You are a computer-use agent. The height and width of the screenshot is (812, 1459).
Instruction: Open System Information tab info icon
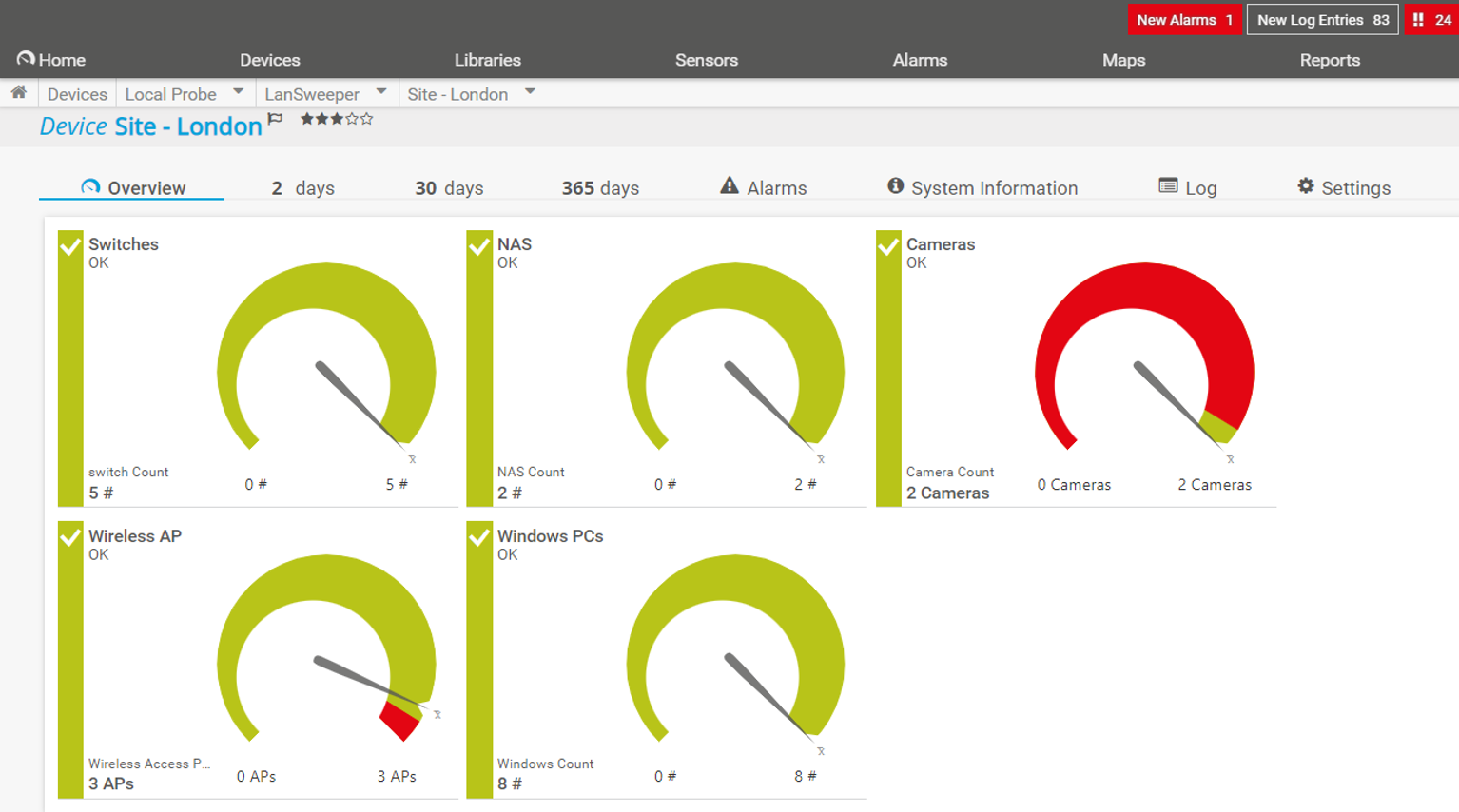(895, 186)
